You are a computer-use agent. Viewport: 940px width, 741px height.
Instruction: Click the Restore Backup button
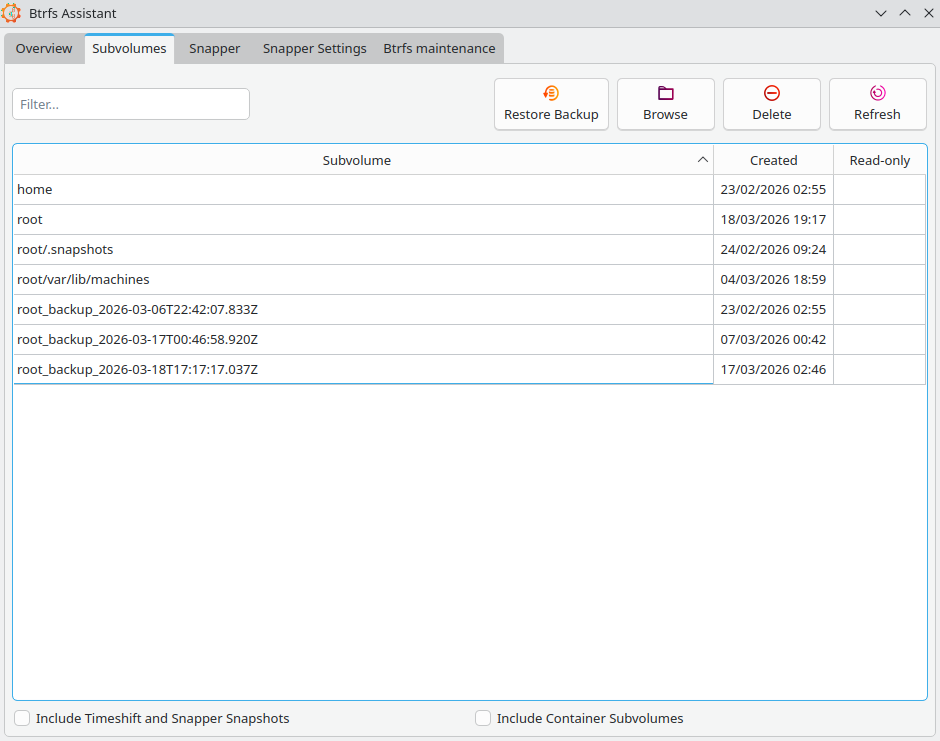(551, 104)
